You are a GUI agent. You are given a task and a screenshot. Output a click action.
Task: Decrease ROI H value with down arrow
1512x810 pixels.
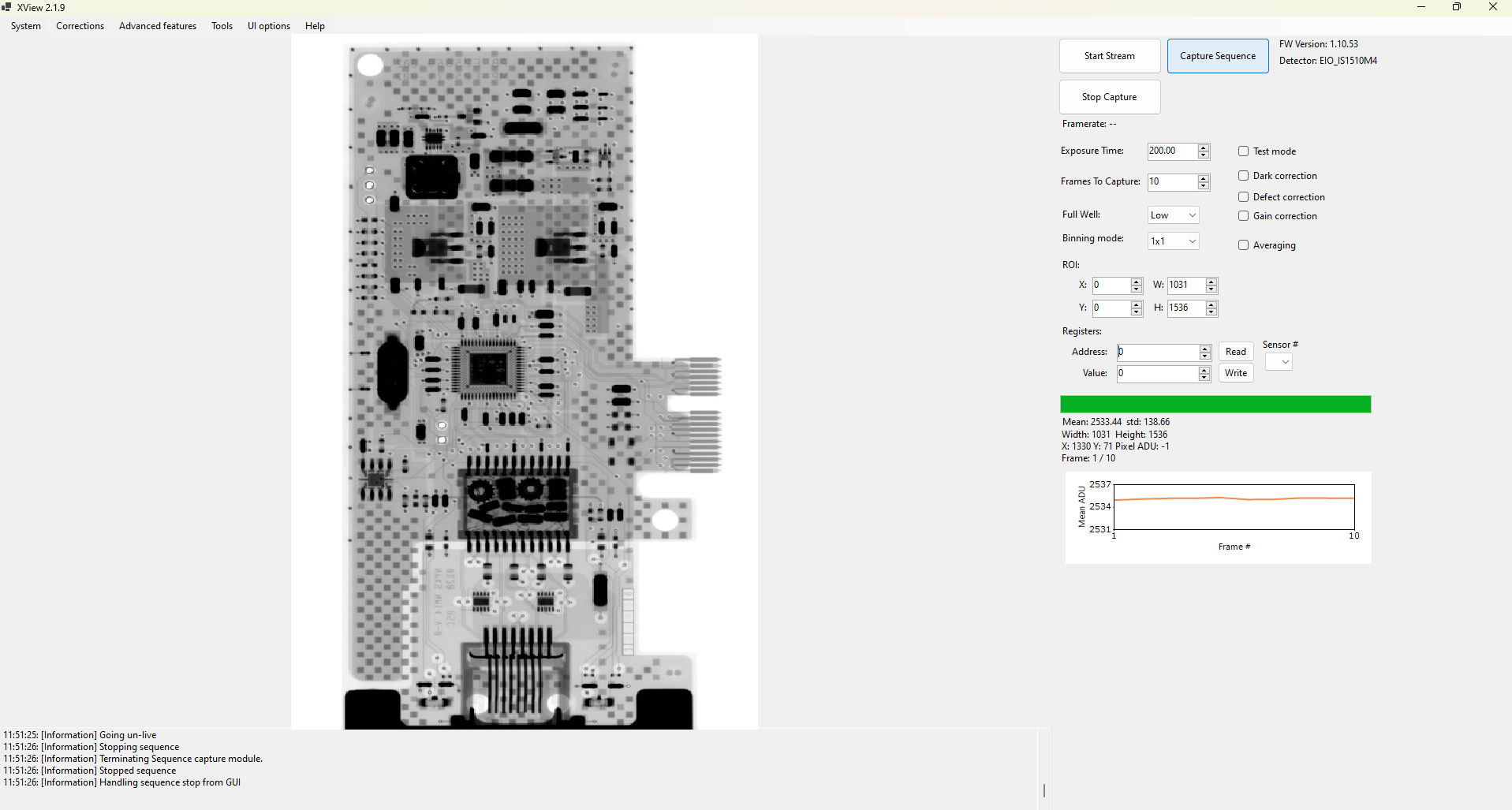pyautogui.click(x=1212, y=312)
